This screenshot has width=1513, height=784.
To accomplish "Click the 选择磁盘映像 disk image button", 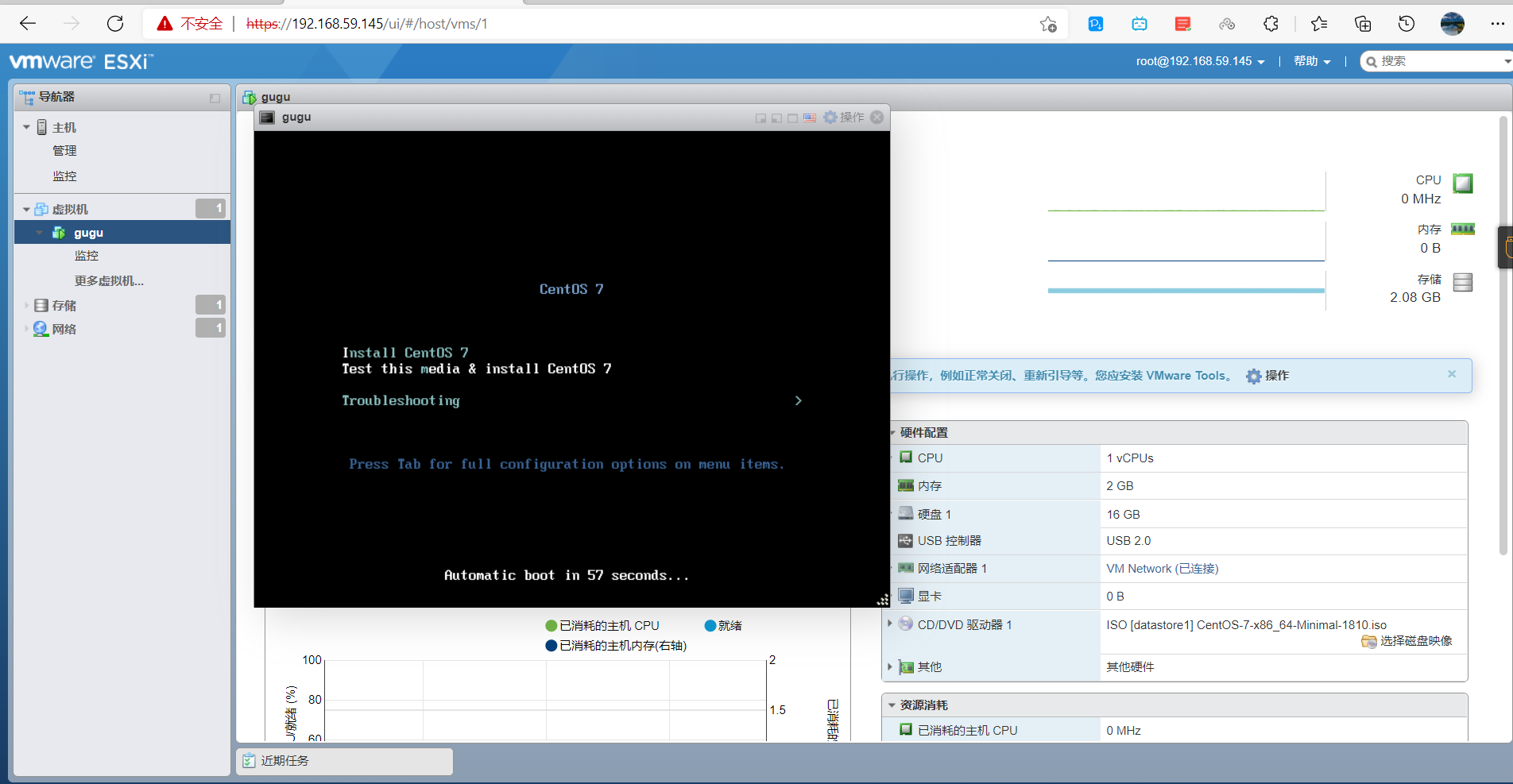I will [1407, 641].
